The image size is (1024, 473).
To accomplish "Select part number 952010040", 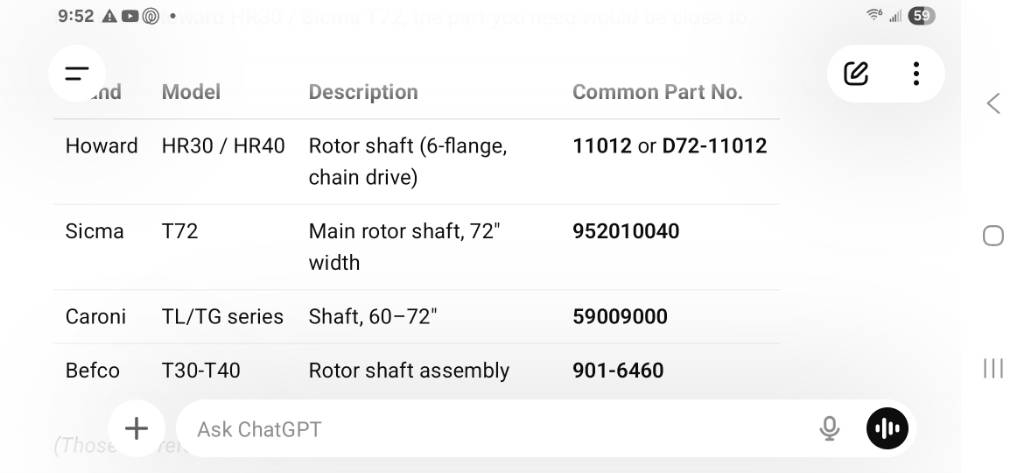I will 625,231.
